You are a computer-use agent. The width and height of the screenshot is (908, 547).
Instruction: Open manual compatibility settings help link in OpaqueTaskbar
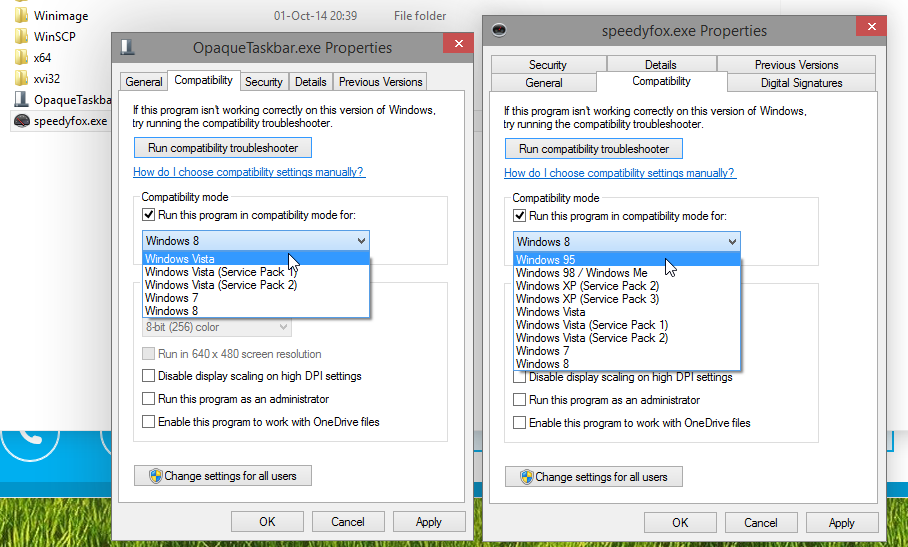click(x=249, y=172)
